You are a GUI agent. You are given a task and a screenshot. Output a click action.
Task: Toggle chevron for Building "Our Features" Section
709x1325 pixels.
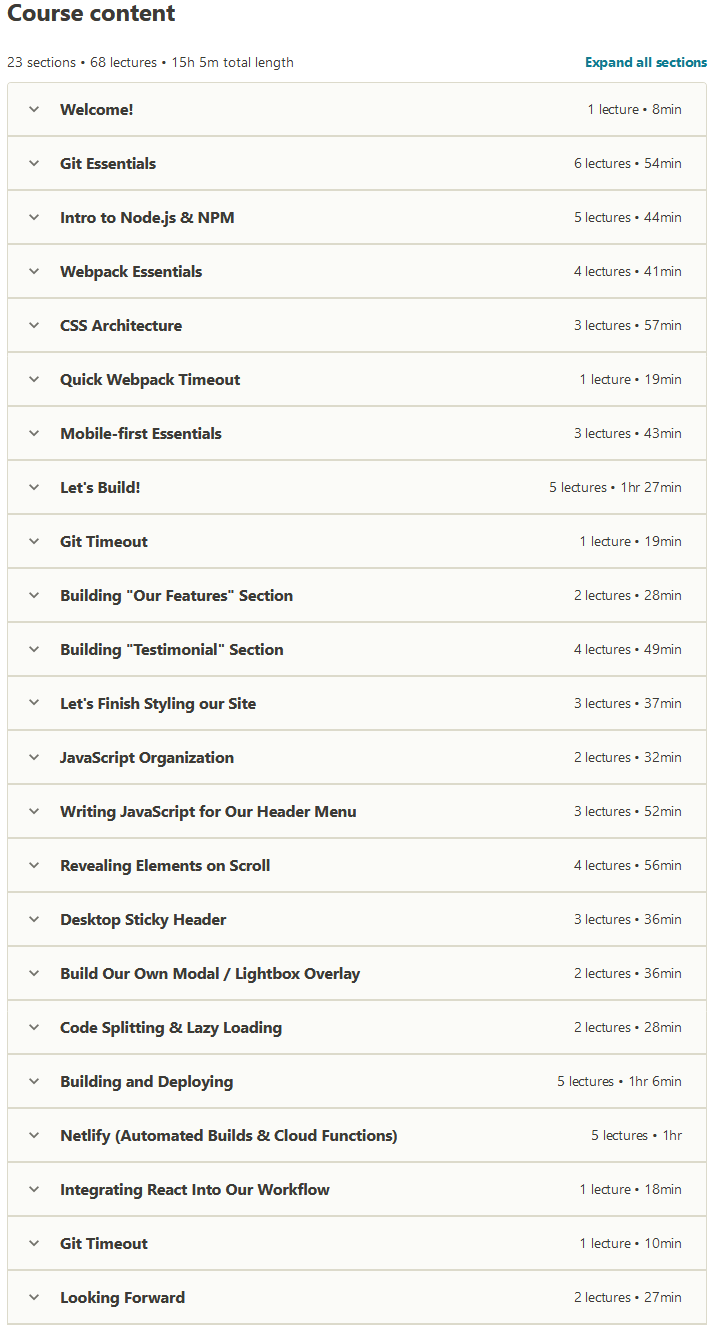pyautogui.click(x=34, y=595)
